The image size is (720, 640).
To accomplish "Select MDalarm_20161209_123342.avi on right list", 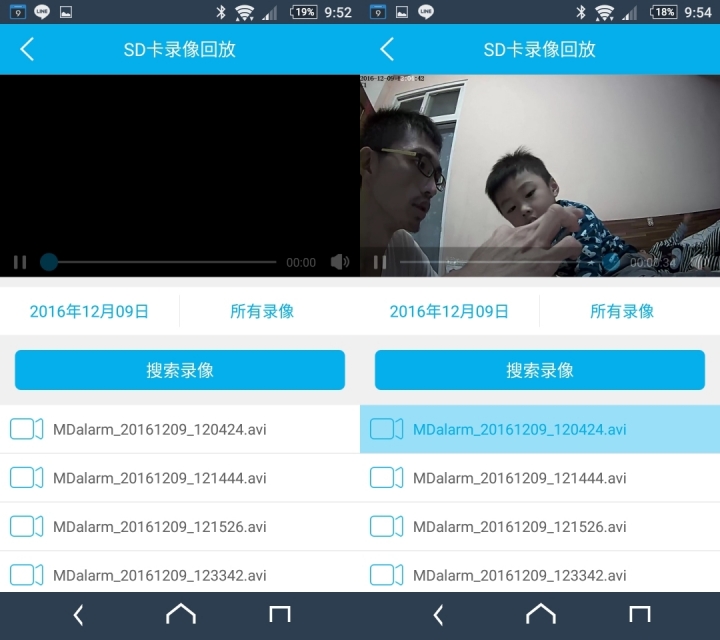I will coord(540,573).
